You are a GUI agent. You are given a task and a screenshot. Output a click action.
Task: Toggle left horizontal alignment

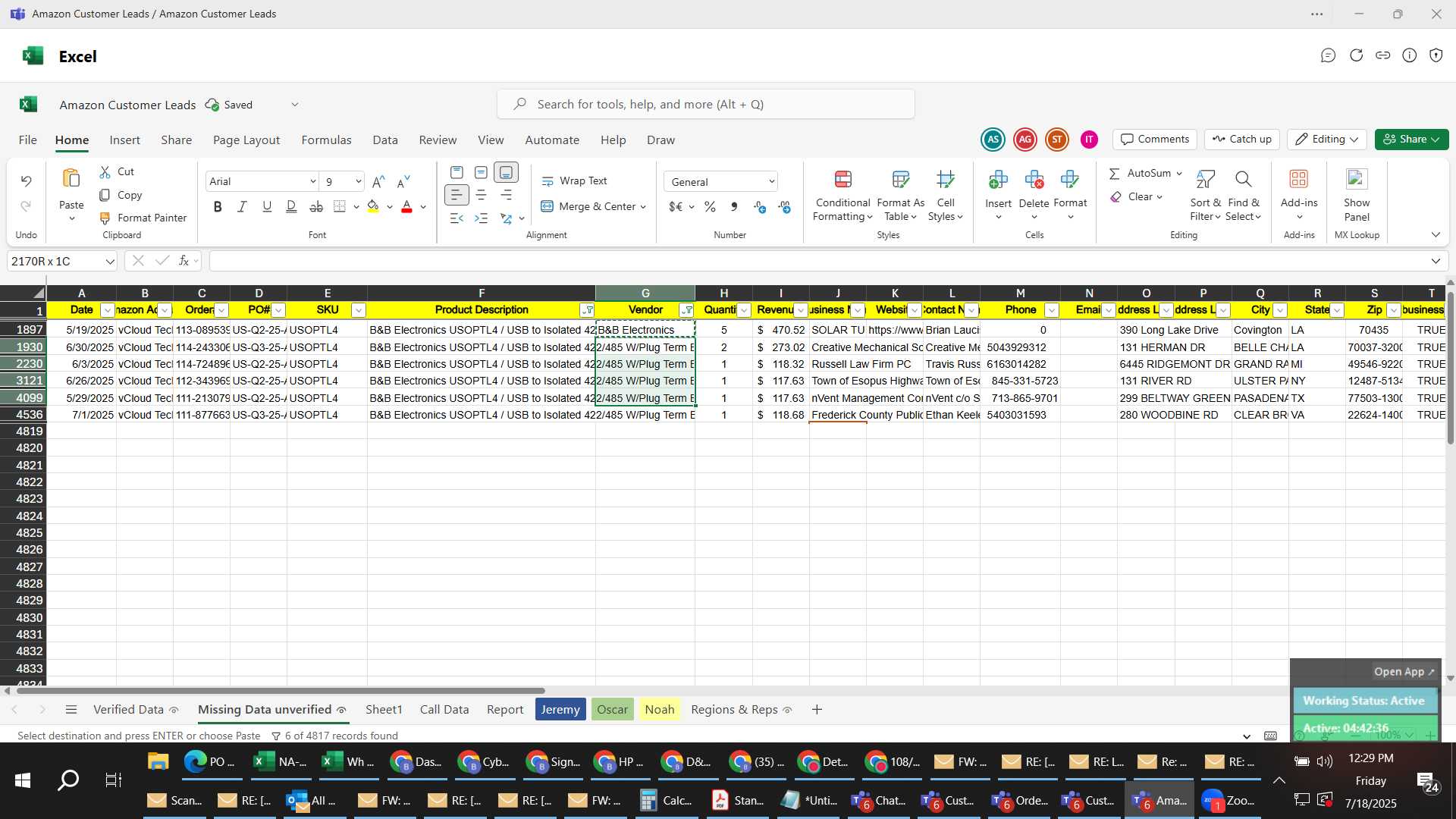click(457, 195)
